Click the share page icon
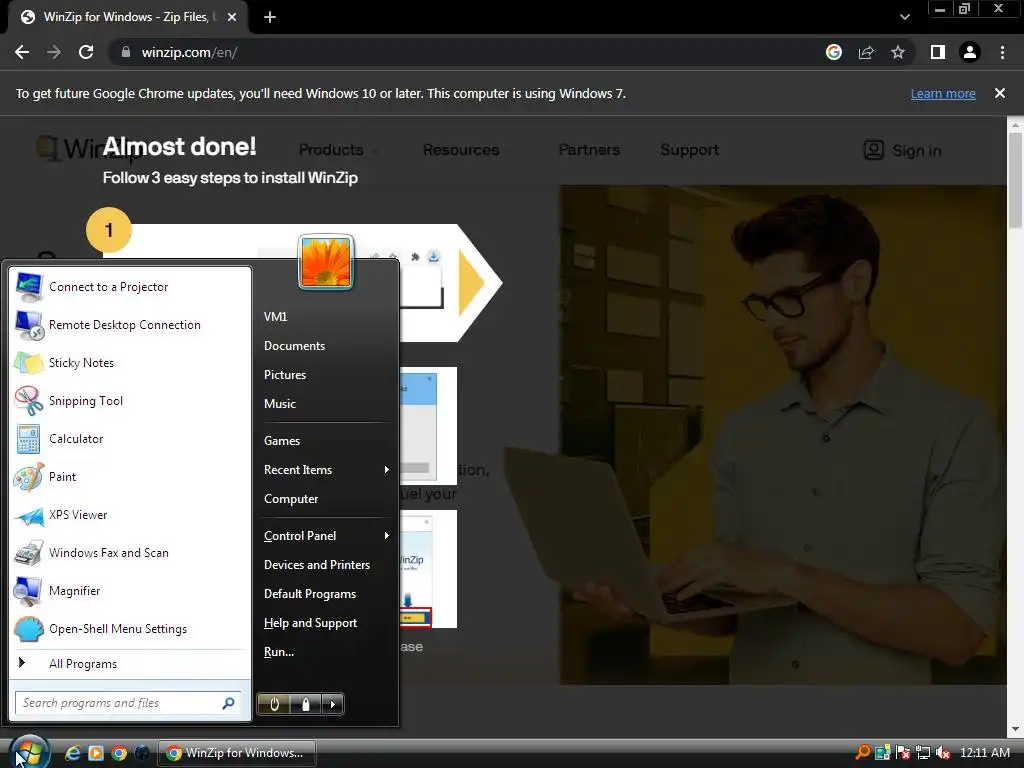 click(x=866, y=52)
